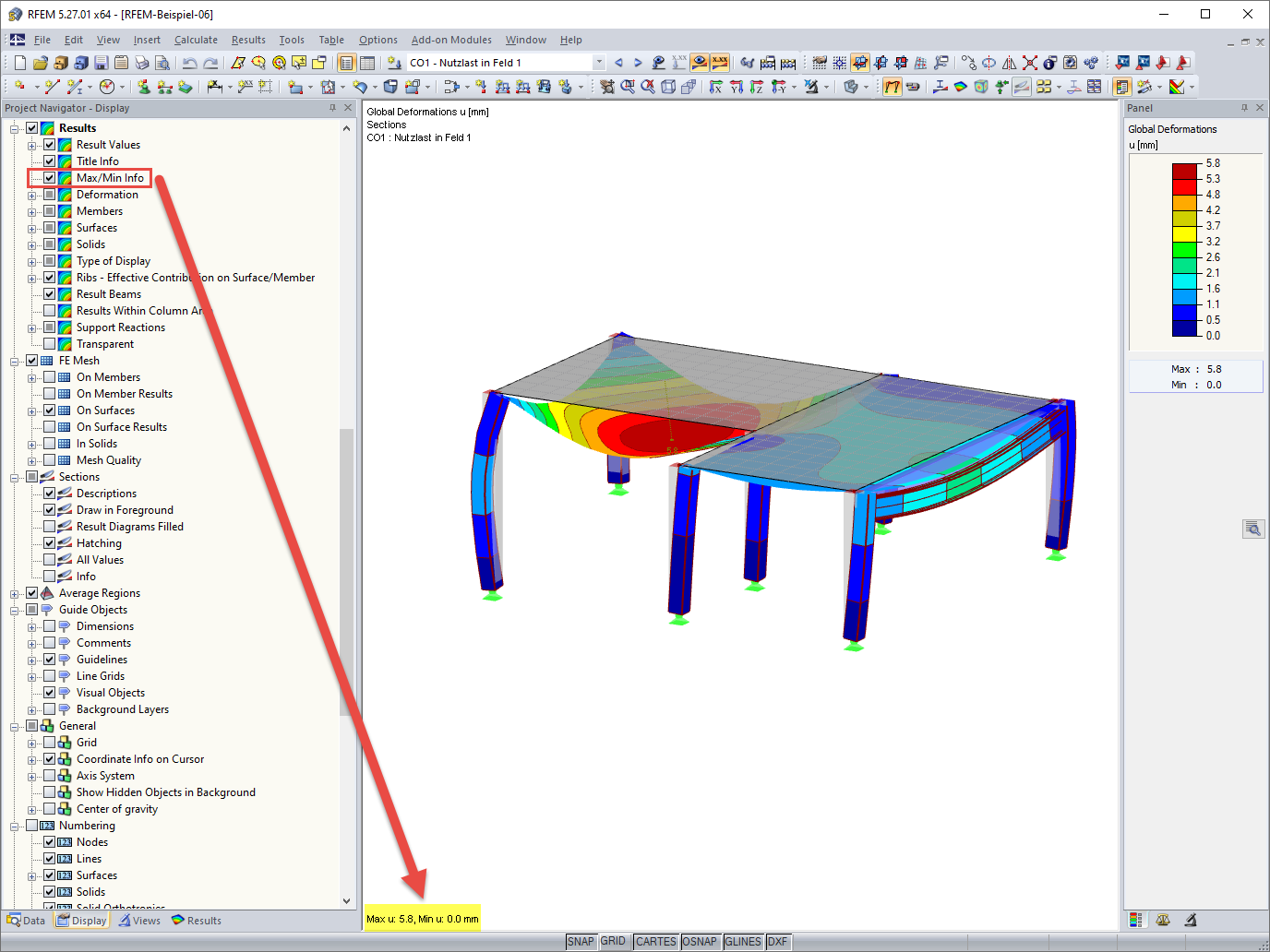Screen dimensions: 1270x952
Task: Click the magnifier button on Panel right edge
Action: [1252, 529]
